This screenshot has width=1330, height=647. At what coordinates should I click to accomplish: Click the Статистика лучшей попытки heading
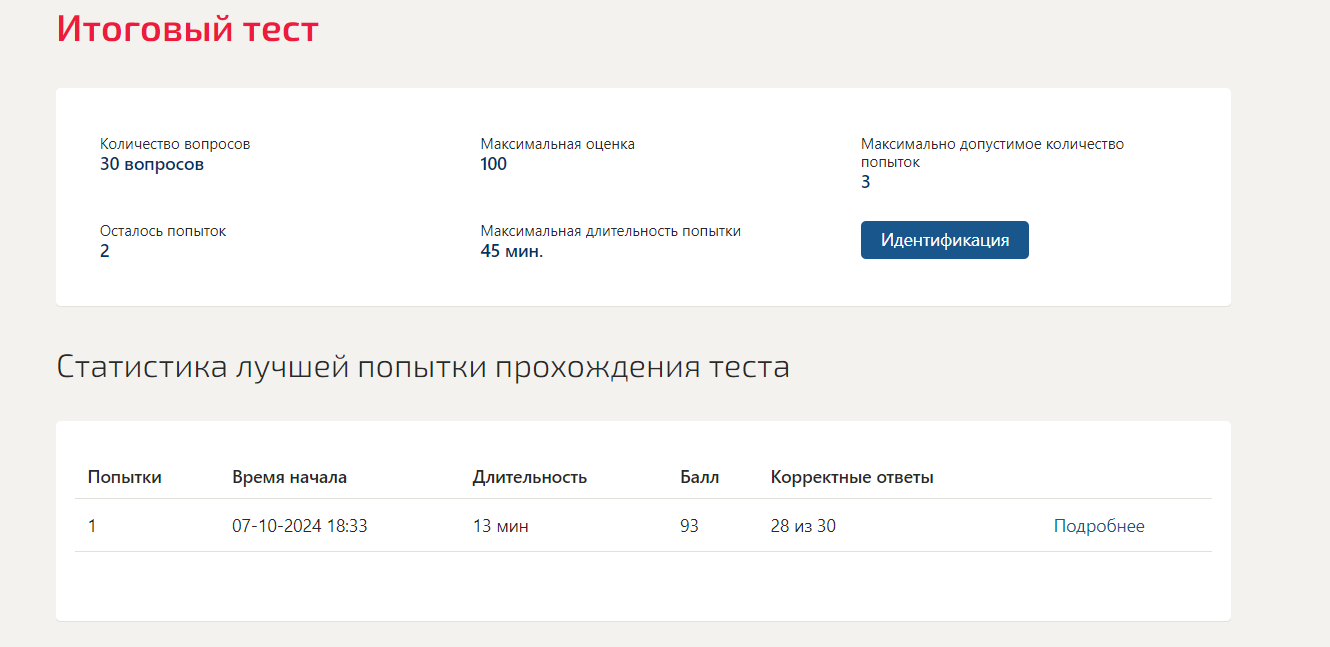423,367
